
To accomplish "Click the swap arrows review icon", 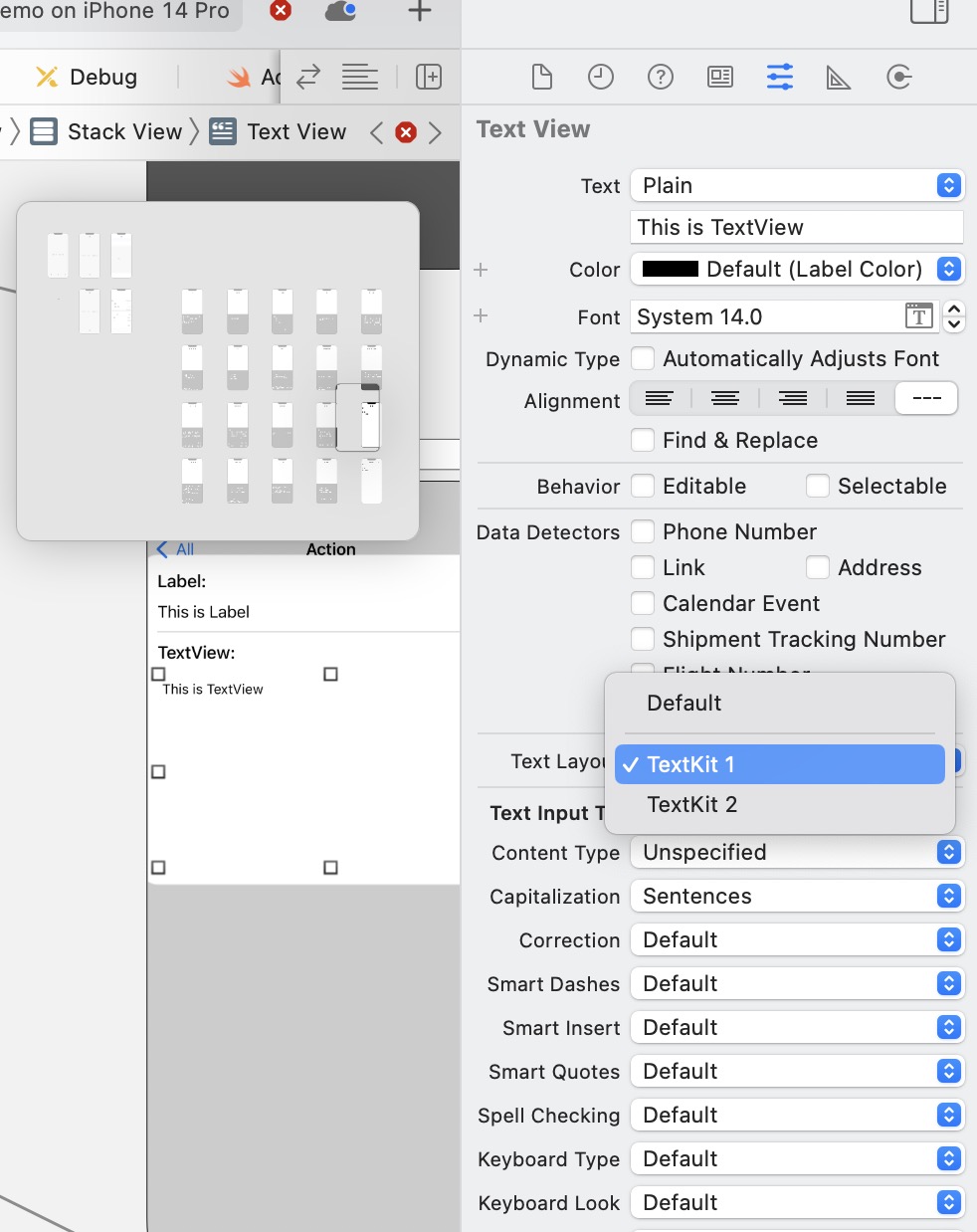I will (308, 77).
